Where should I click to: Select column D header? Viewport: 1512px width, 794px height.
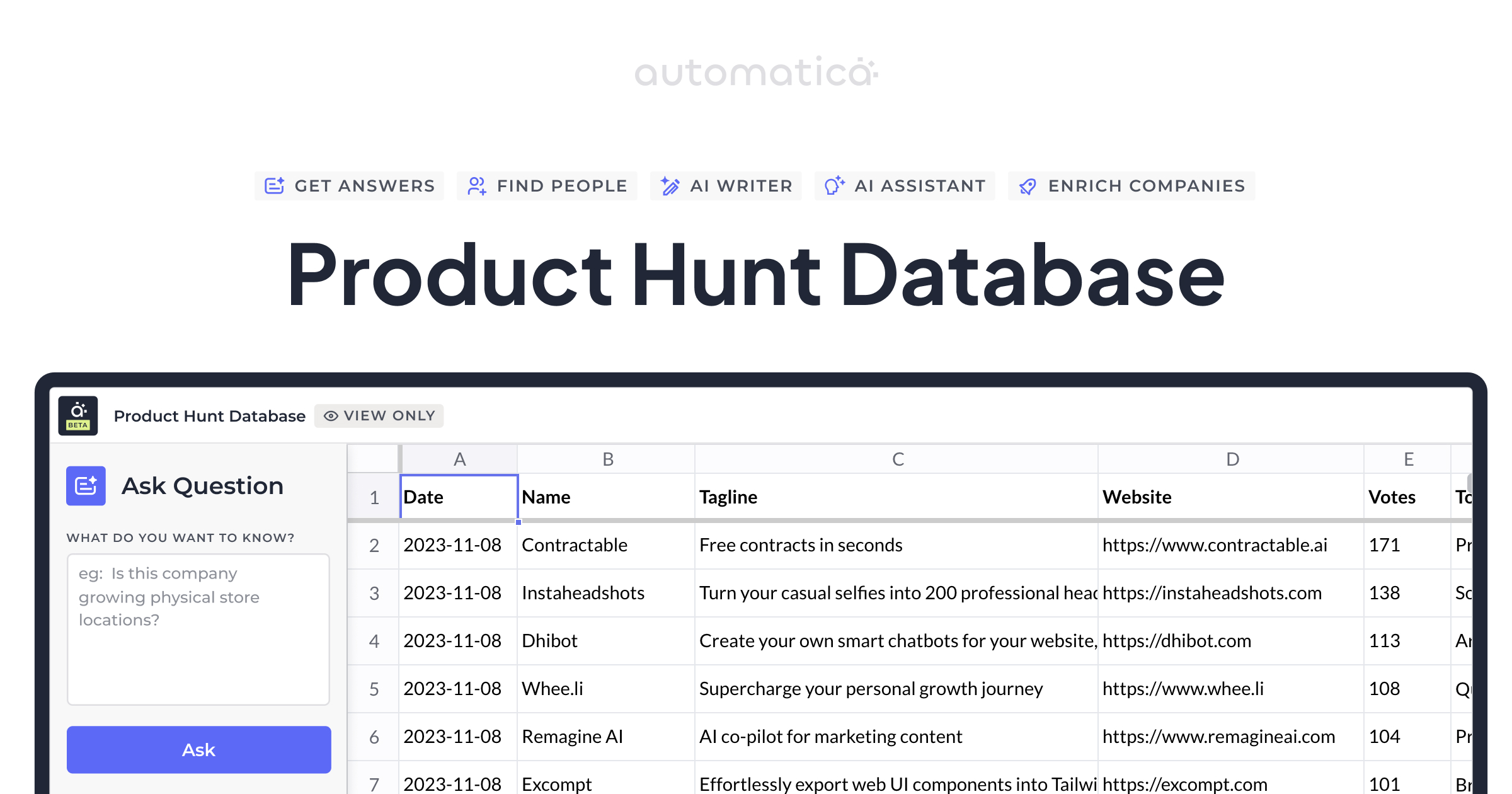1232,459
